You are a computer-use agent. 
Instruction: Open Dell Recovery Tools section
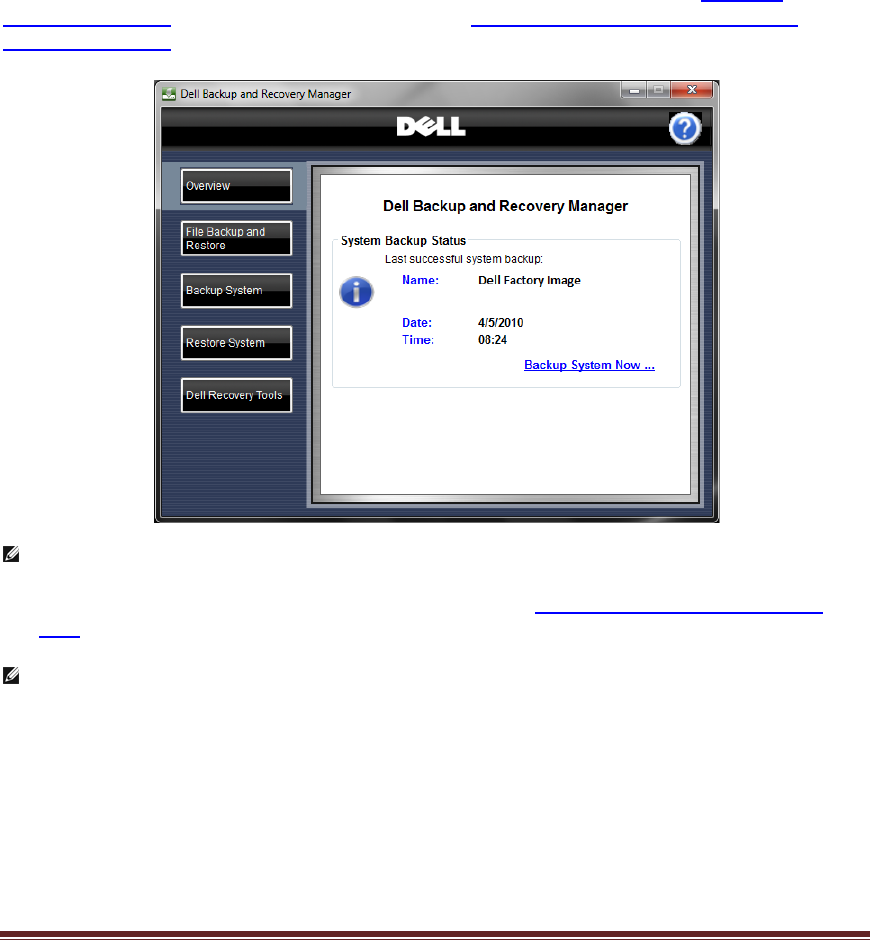pyautogui.click(x=236, y=395)
